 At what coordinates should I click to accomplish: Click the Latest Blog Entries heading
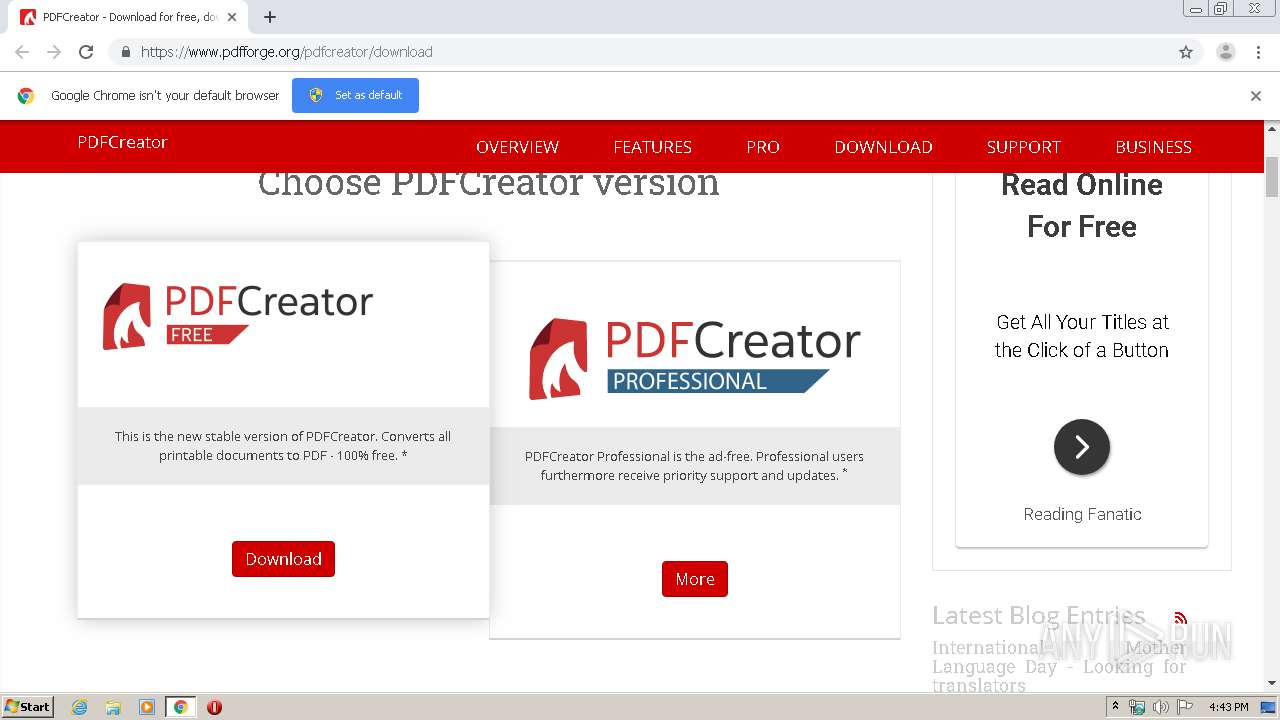tap(1039, 615)
